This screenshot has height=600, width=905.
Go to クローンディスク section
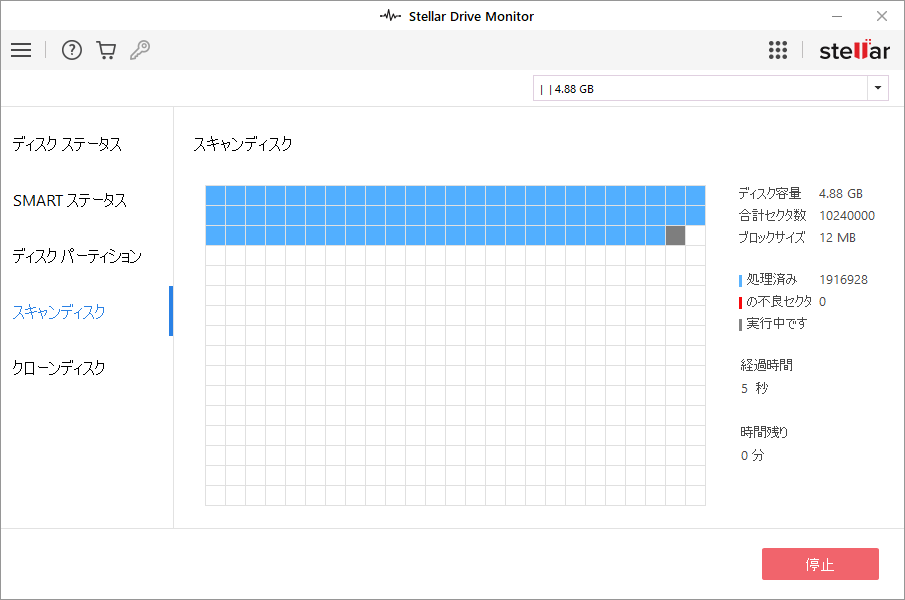click(x=58, y=368)
